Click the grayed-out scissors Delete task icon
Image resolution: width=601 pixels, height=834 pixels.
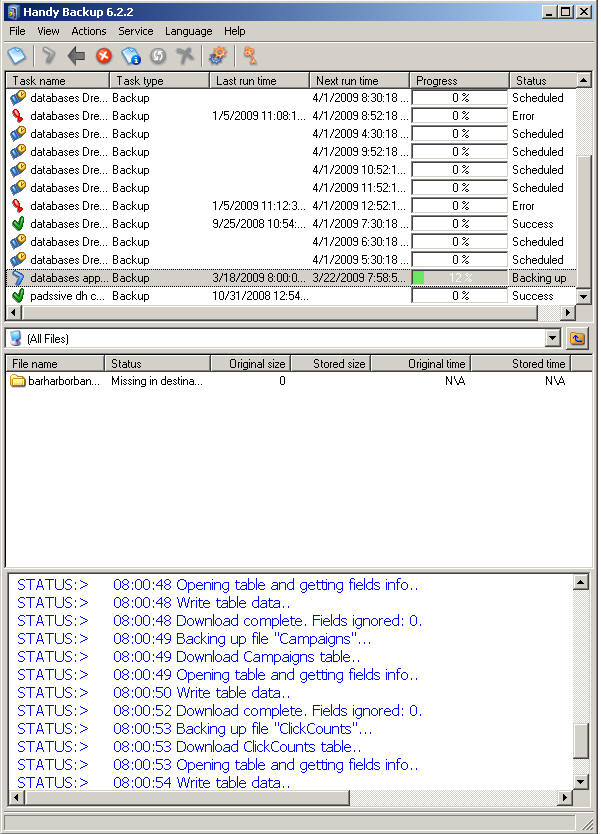coord(186,56)
